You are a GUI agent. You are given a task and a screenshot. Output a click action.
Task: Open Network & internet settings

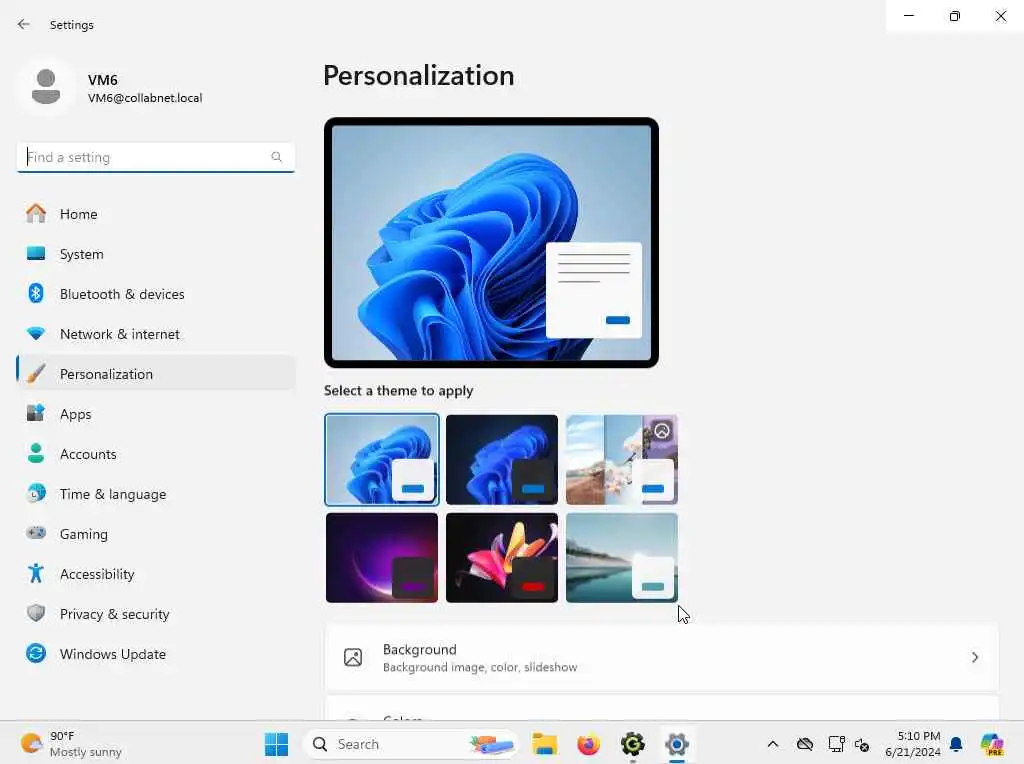(x=156, y=334)
